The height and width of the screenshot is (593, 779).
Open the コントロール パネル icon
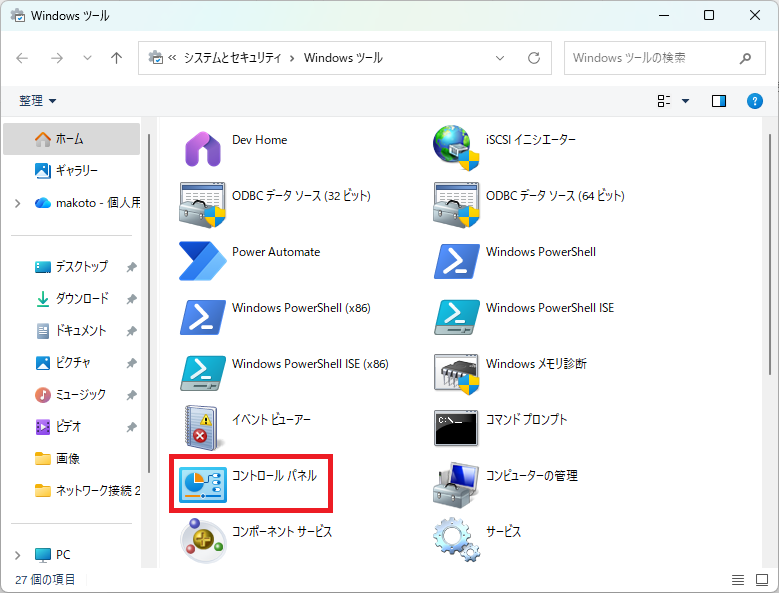point(203,484)
